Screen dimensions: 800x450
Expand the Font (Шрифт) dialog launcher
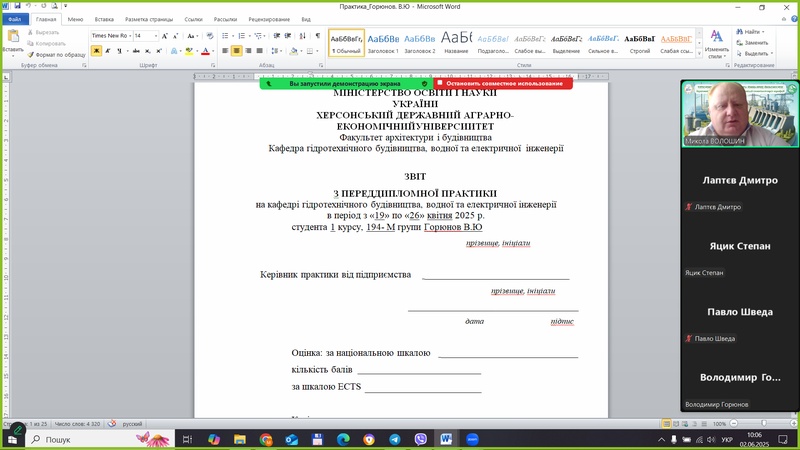coord(213,65)
